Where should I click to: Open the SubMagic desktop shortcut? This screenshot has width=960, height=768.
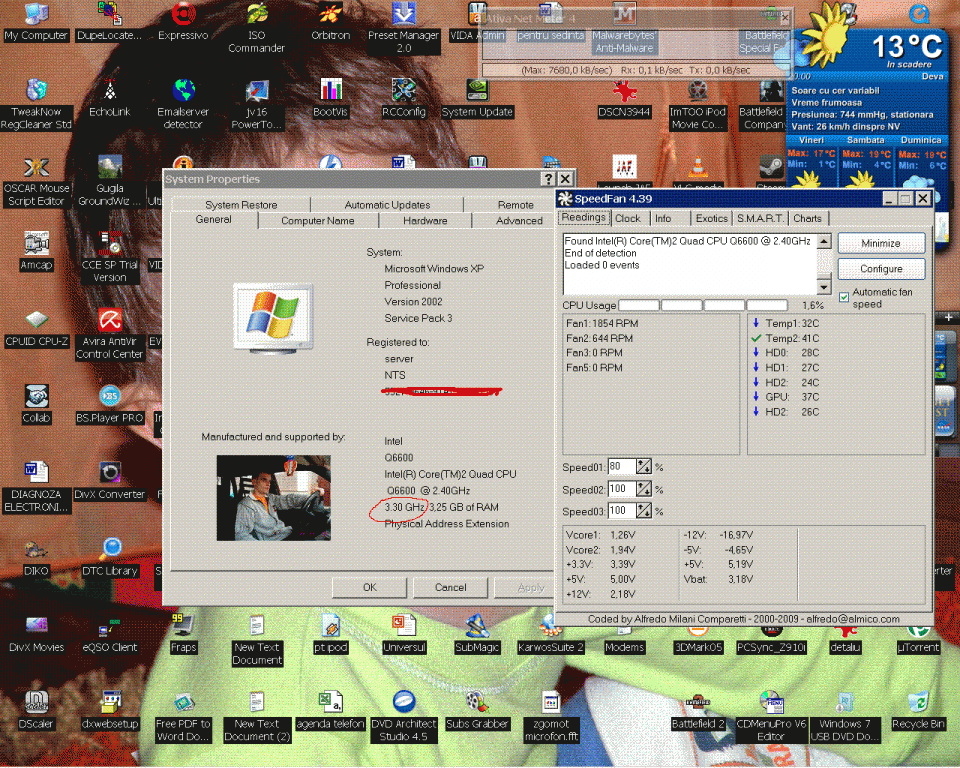[x=477, y=634]
